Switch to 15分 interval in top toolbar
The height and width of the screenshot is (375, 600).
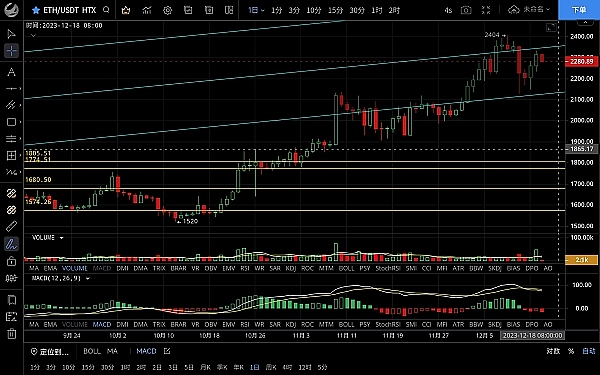pyautogui.click(x=335, y=10)
